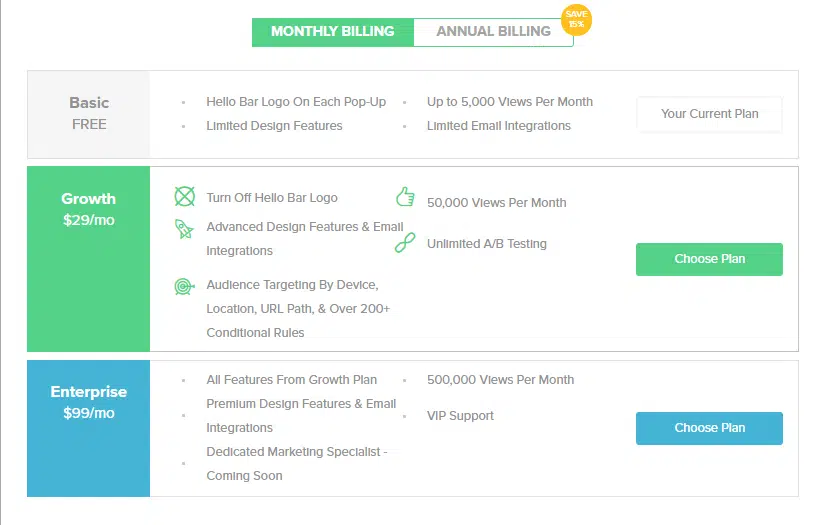Click the thumbs-up icon beside 50,000 Views

[x=405, y=197]
